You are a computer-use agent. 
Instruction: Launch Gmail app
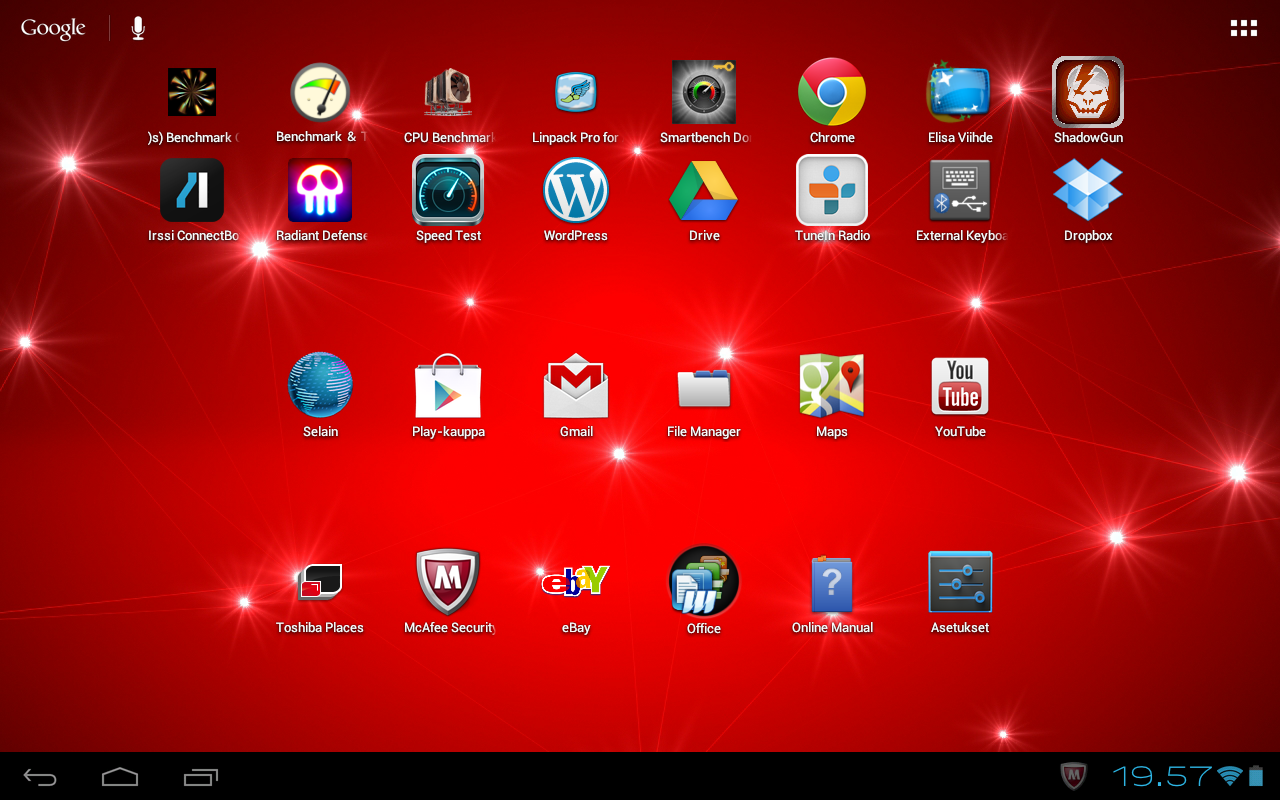(x=576, y=385)
